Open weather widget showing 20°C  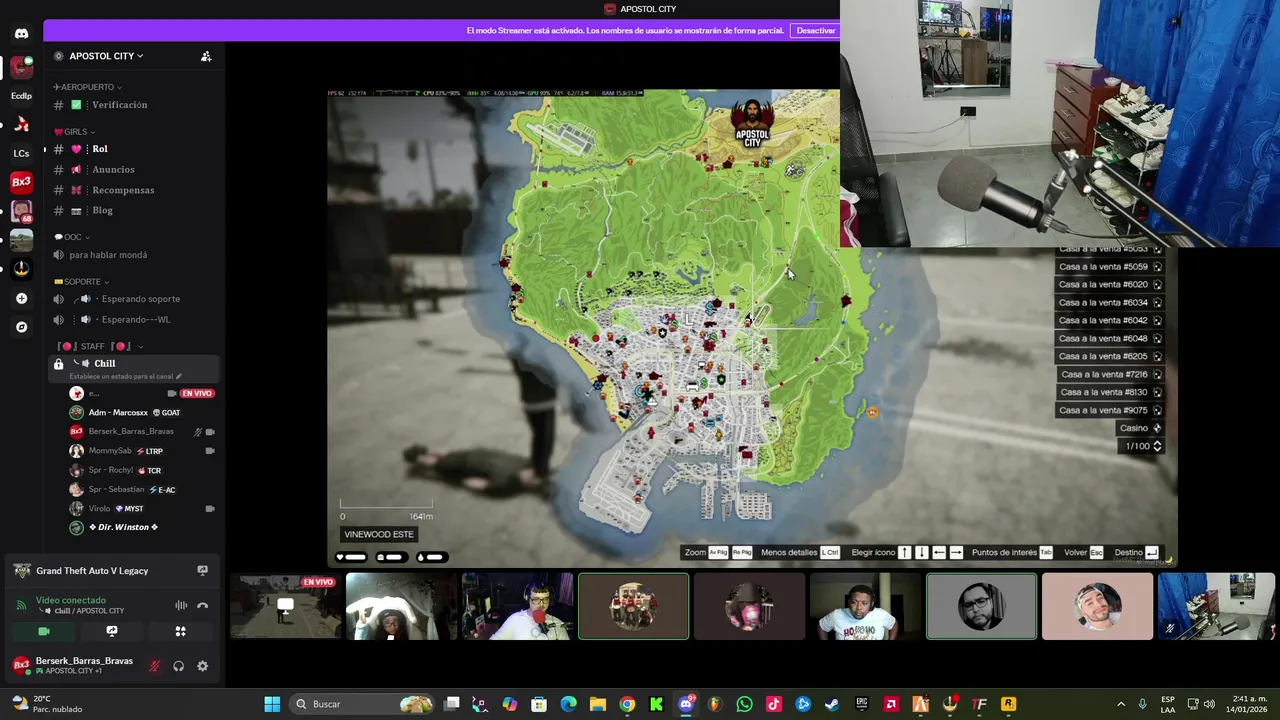48,704
